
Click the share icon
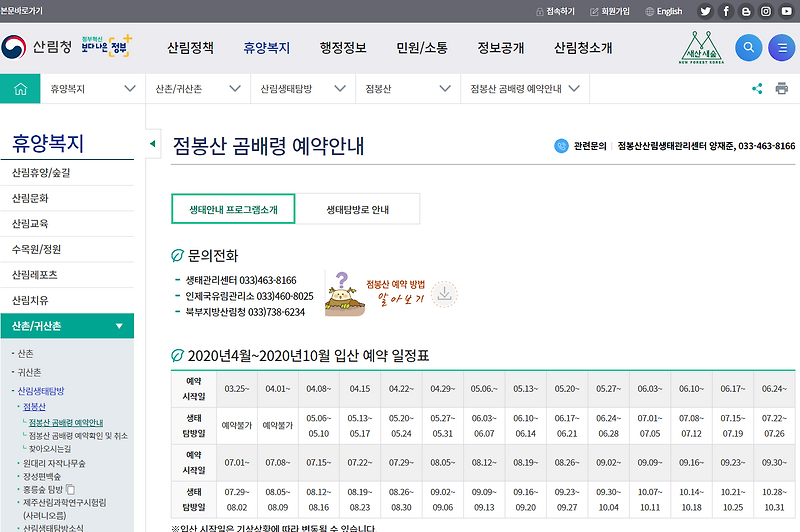[x=757, y=88]
